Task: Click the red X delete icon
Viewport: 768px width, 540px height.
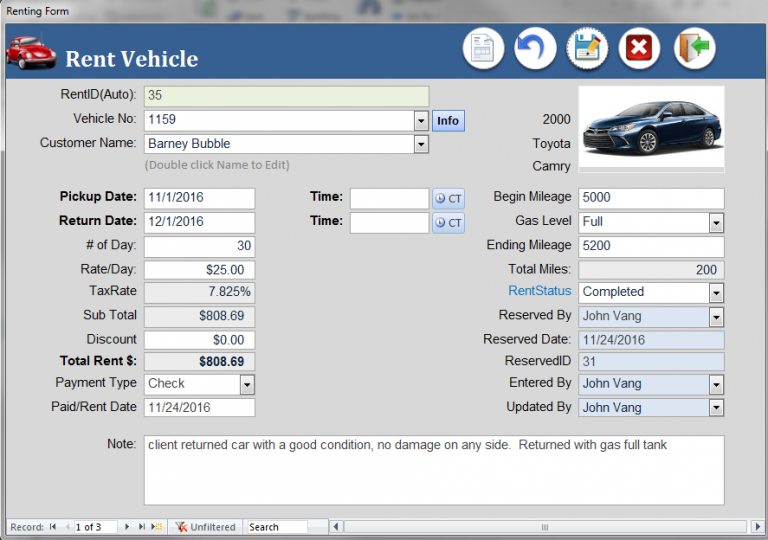Action: tap(639, 48)
